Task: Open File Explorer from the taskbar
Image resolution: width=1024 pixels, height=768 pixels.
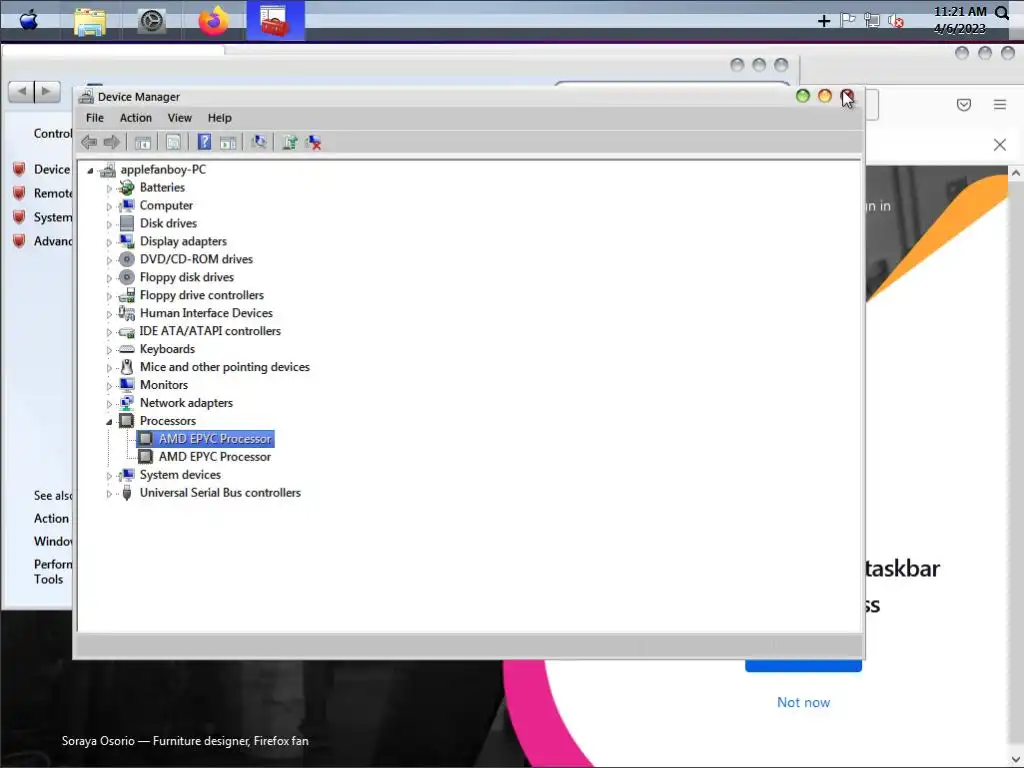Action: click(x=89, y=21)
